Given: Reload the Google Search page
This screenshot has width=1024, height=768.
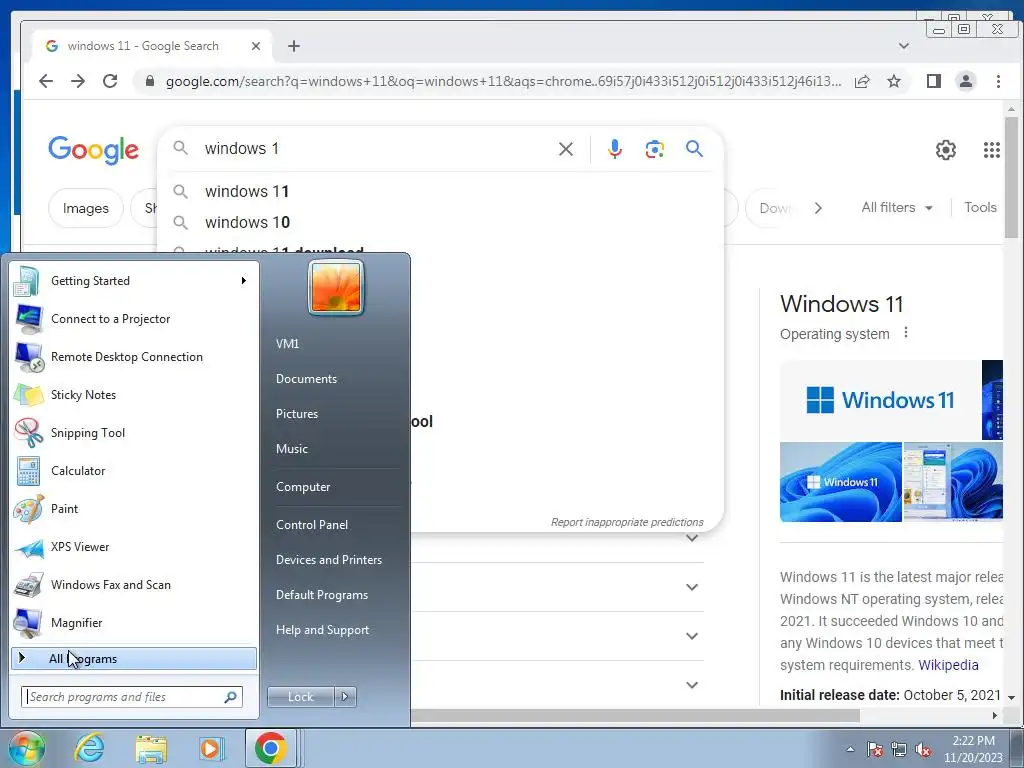Looking at the screenshot, I should pos(110,81).
